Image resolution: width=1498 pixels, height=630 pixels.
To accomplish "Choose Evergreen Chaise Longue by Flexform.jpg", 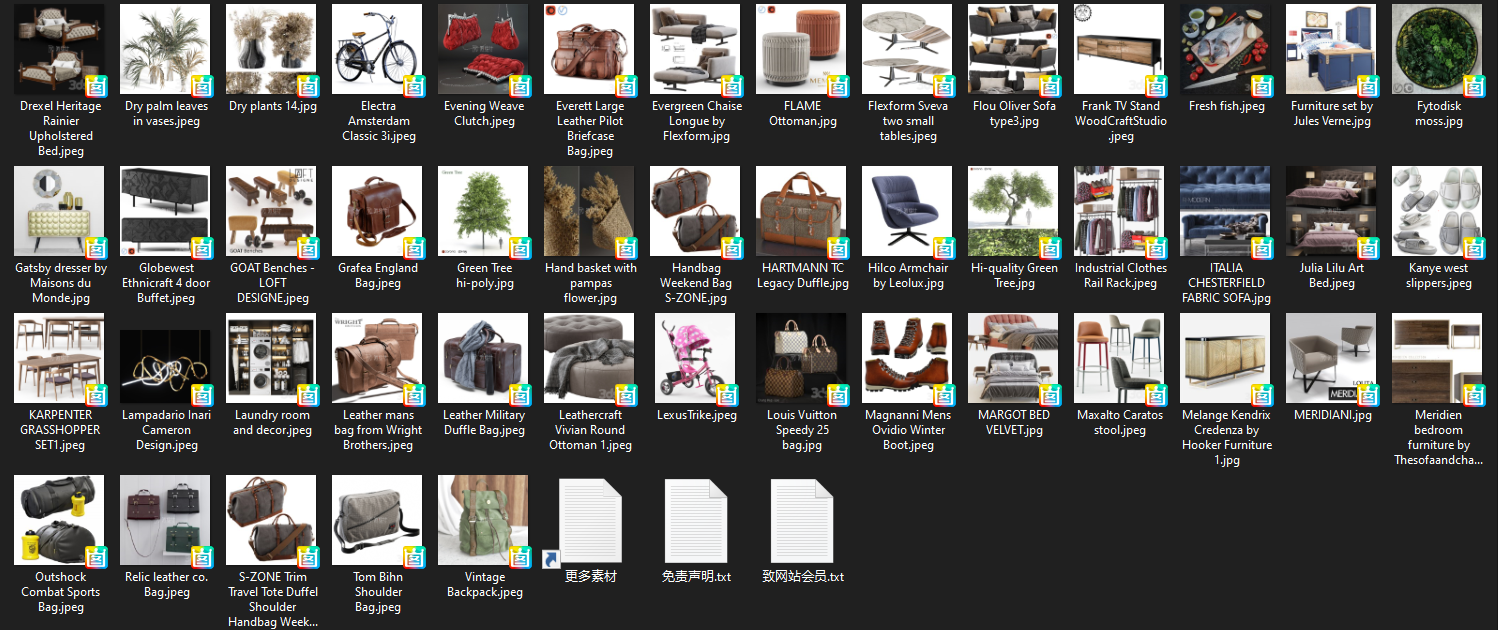I will (x=696, y=49).
